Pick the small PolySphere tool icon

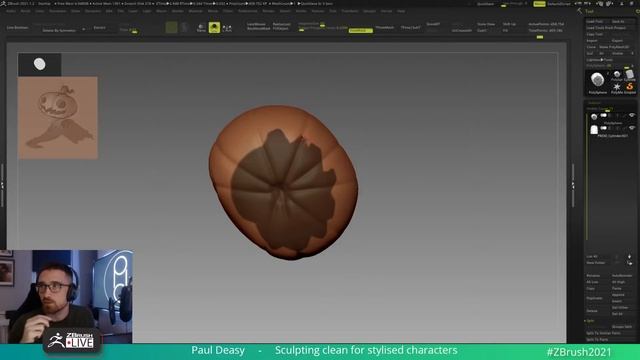click(617, 74)
